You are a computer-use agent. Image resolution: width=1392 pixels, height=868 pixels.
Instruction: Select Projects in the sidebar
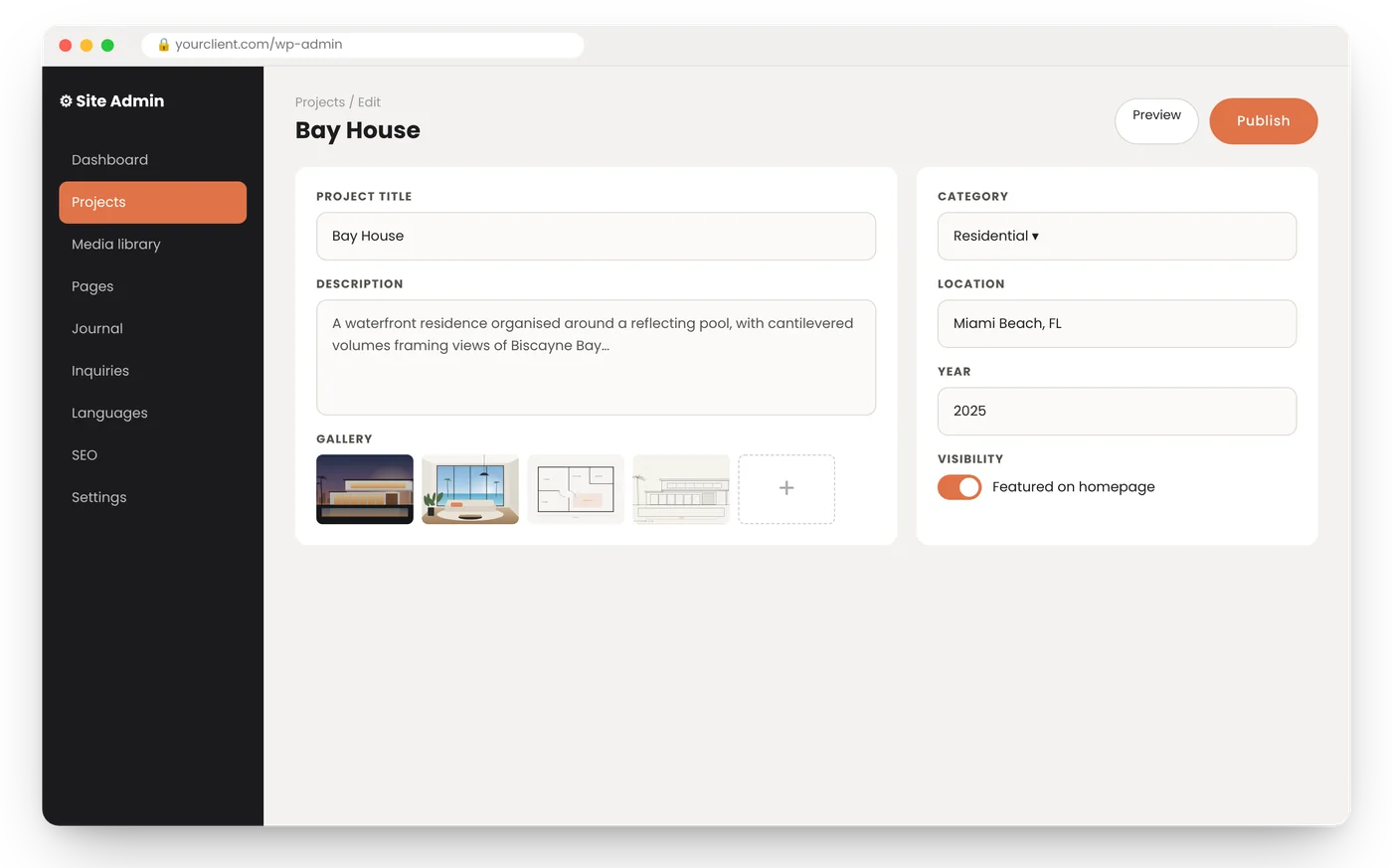153,202
